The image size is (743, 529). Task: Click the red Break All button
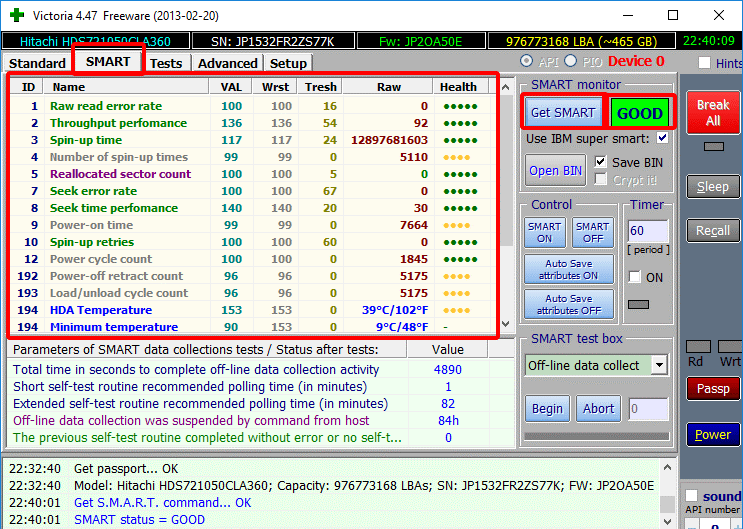(713, 112)
